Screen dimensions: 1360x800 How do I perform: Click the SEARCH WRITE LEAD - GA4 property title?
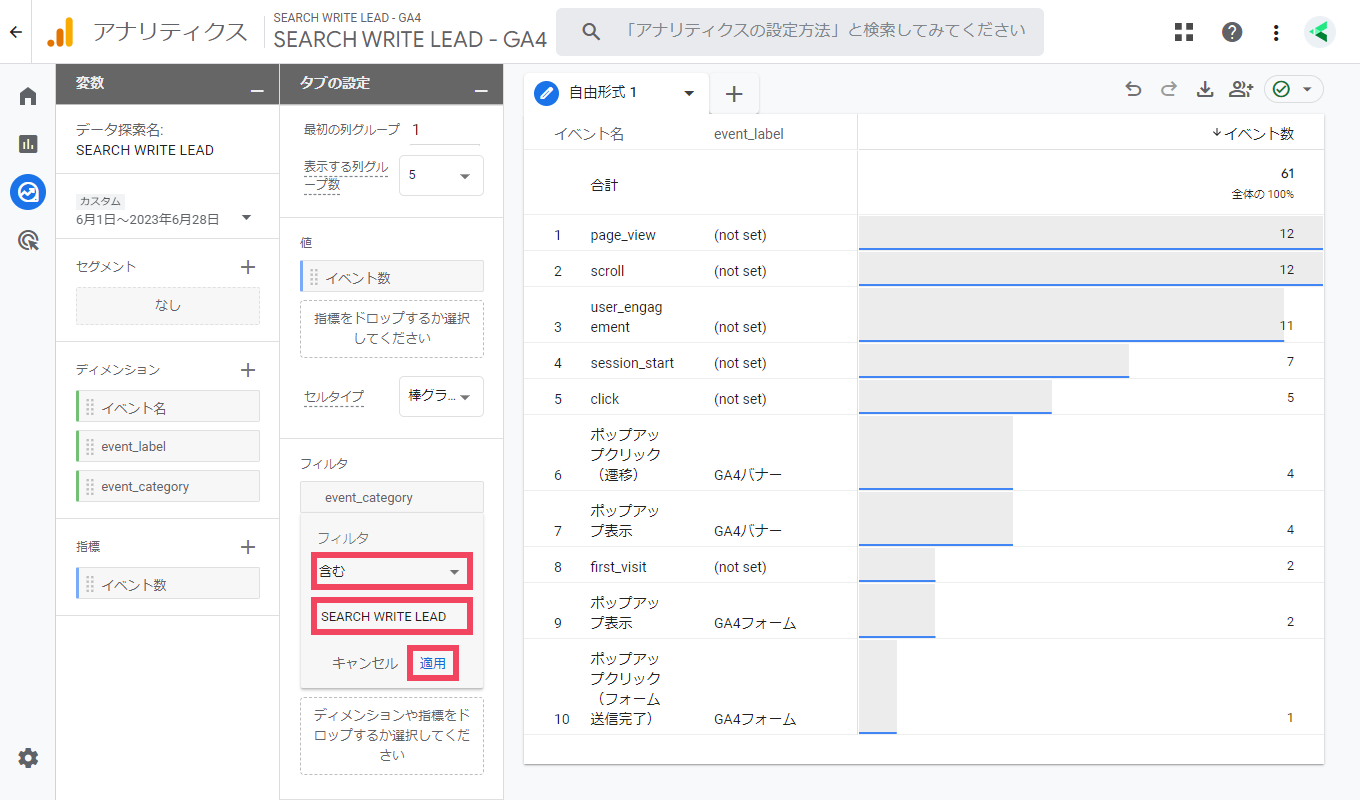410,39
